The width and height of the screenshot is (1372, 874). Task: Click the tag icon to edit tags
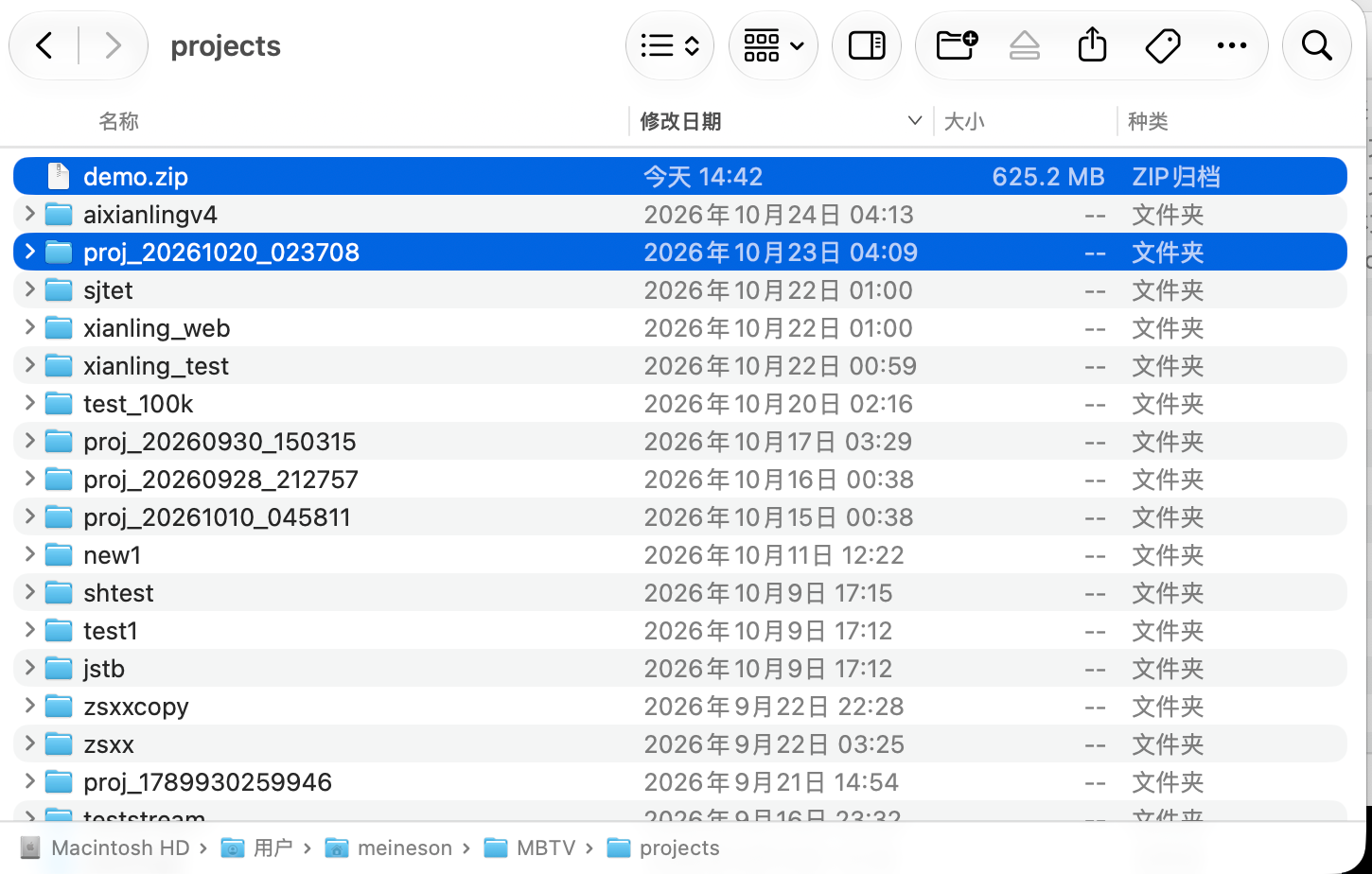[1163, 45]
